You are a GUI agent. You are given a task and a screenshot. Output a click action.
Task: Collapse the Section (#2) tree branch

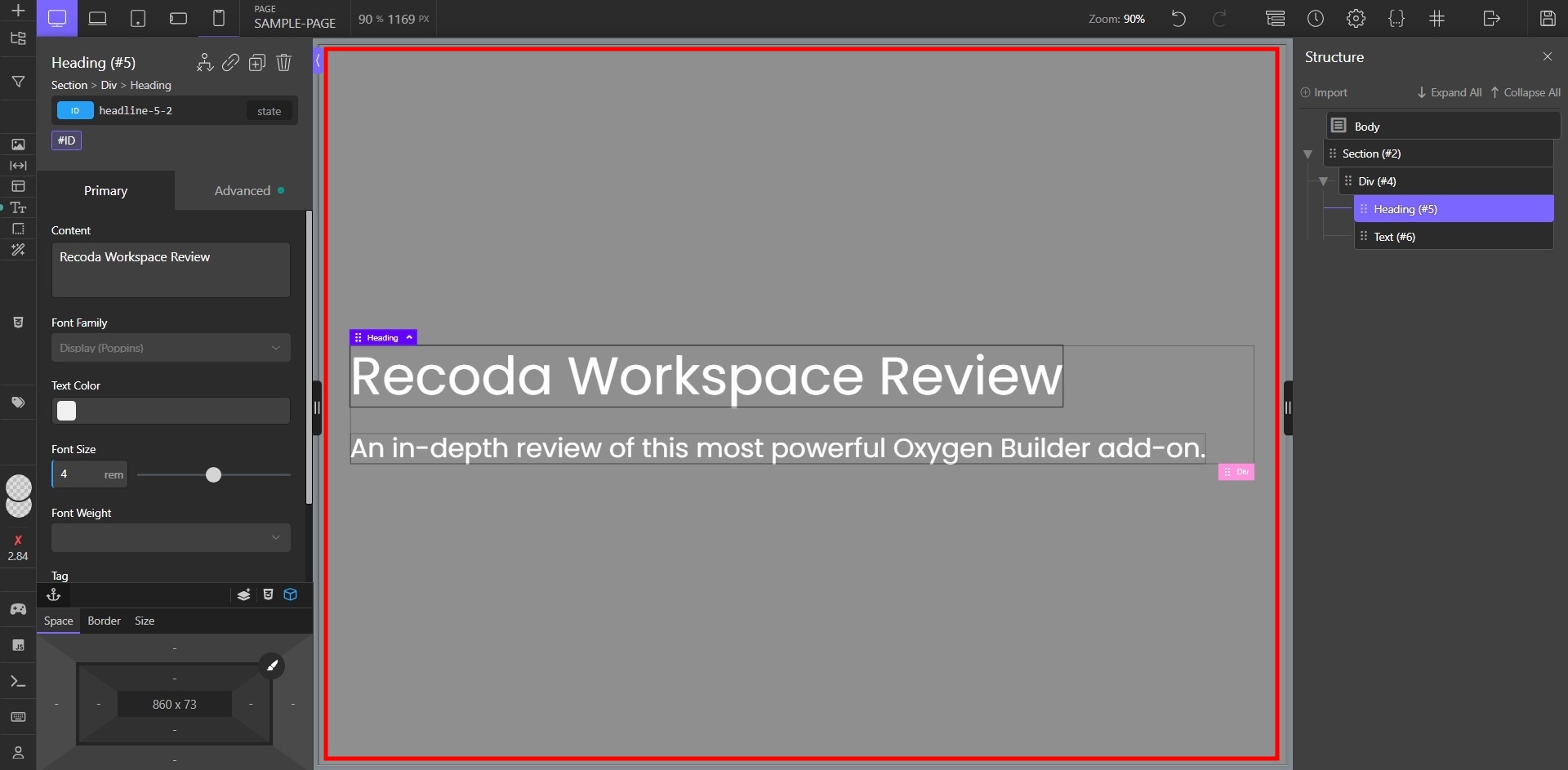pyautogui.click(x=1307, y=154)
